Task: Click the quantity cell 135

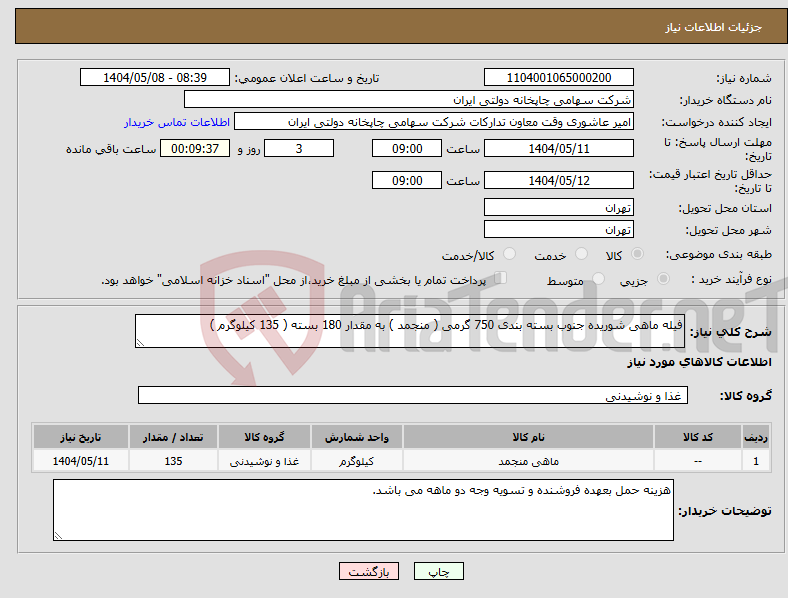Action: (173, 461)
